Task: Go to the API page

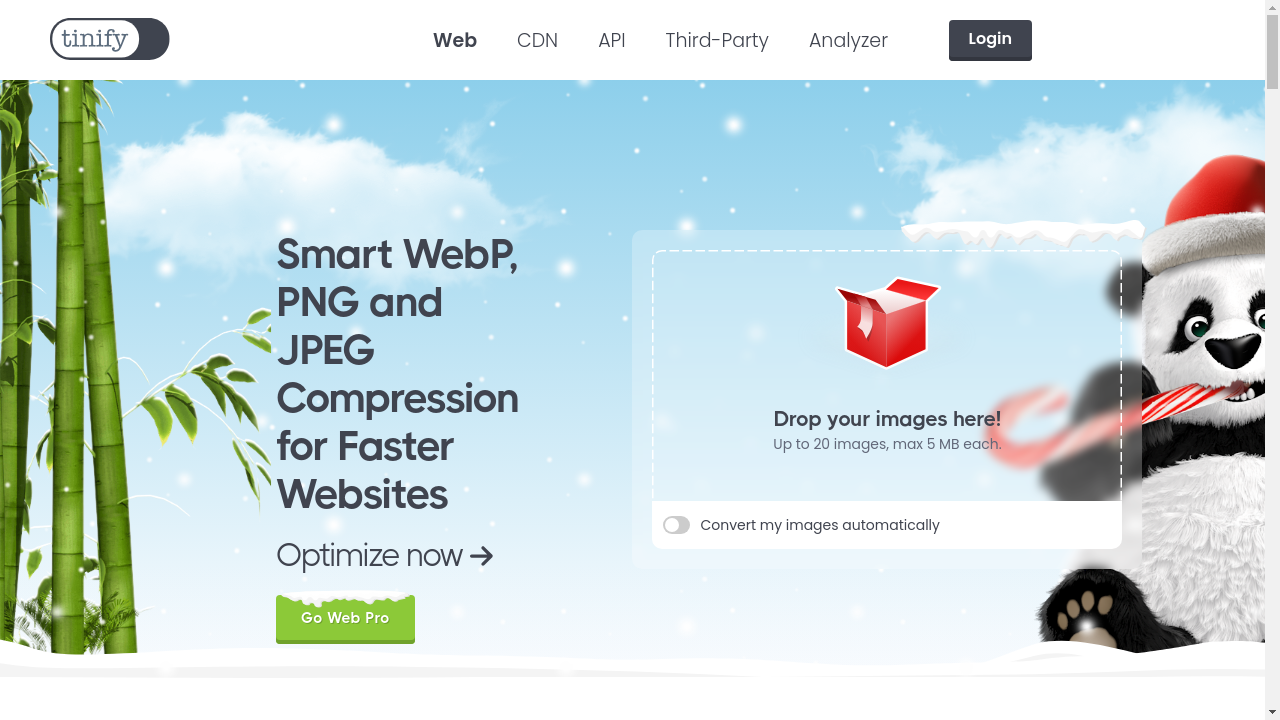Action: tap(612, 40)
